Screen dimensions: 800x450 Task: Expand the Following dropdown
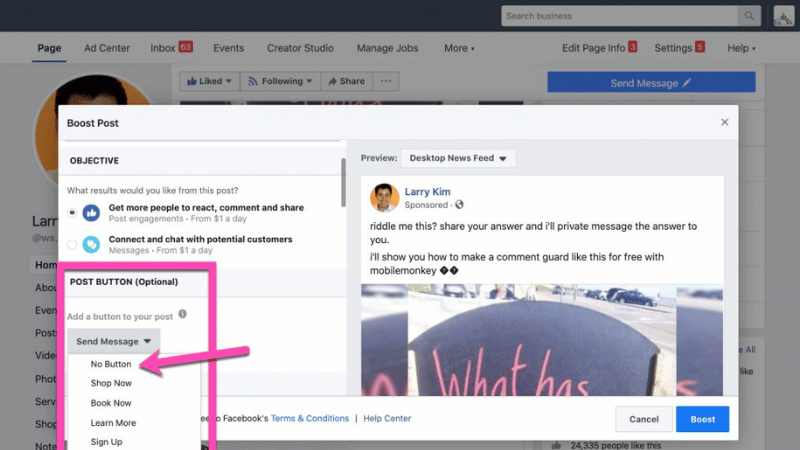point(280,81)
